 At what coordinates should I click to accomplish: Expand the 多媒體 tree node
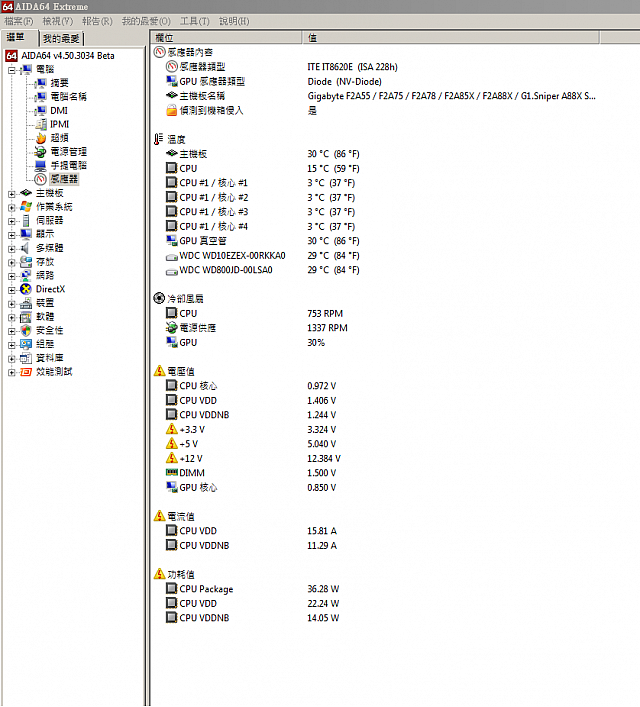pos(12,249)
